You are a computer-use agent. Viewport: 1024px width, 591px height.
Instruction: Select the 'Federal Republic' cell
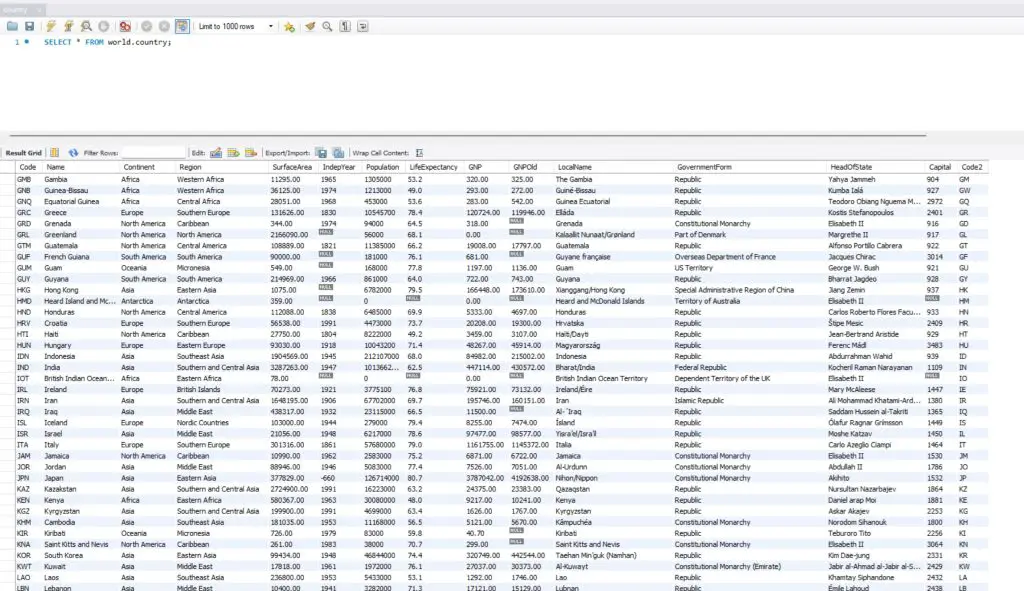[x=700, y=367]
